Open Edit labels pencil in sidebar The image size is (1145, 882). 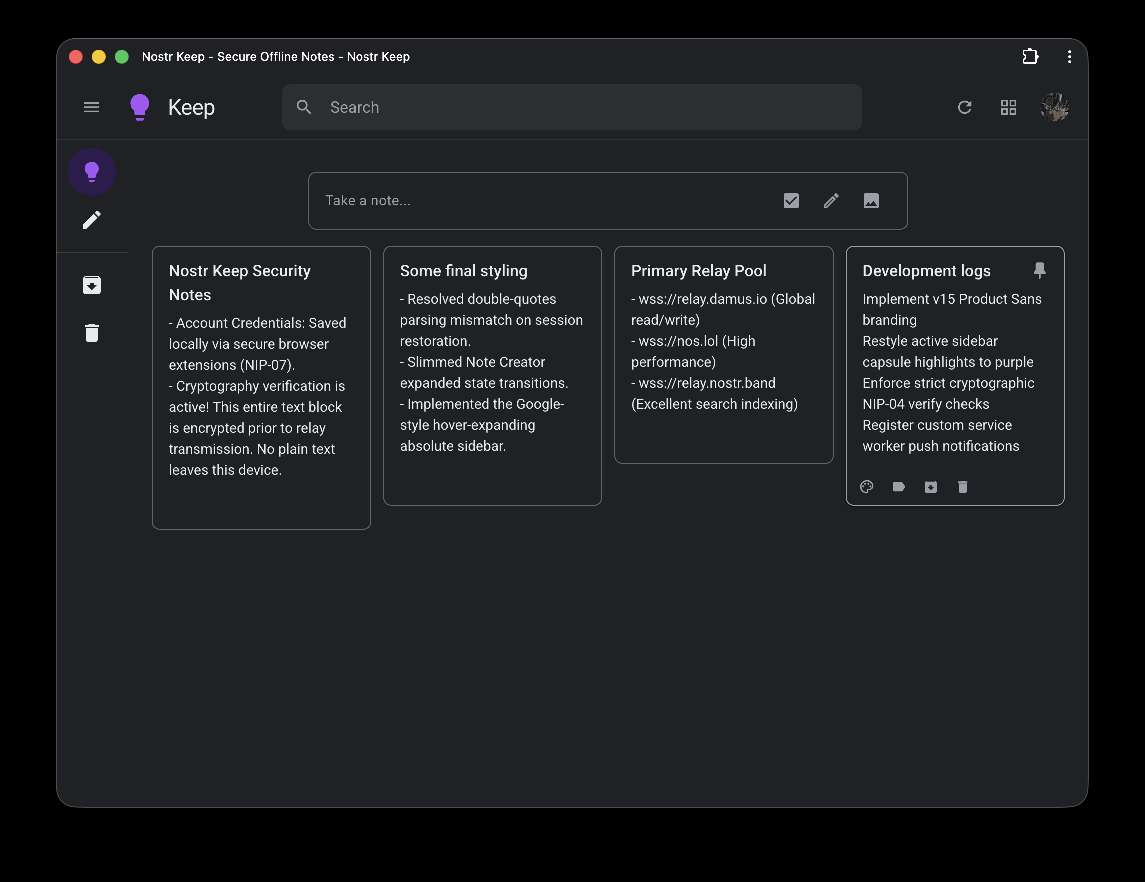pos(91,220)
